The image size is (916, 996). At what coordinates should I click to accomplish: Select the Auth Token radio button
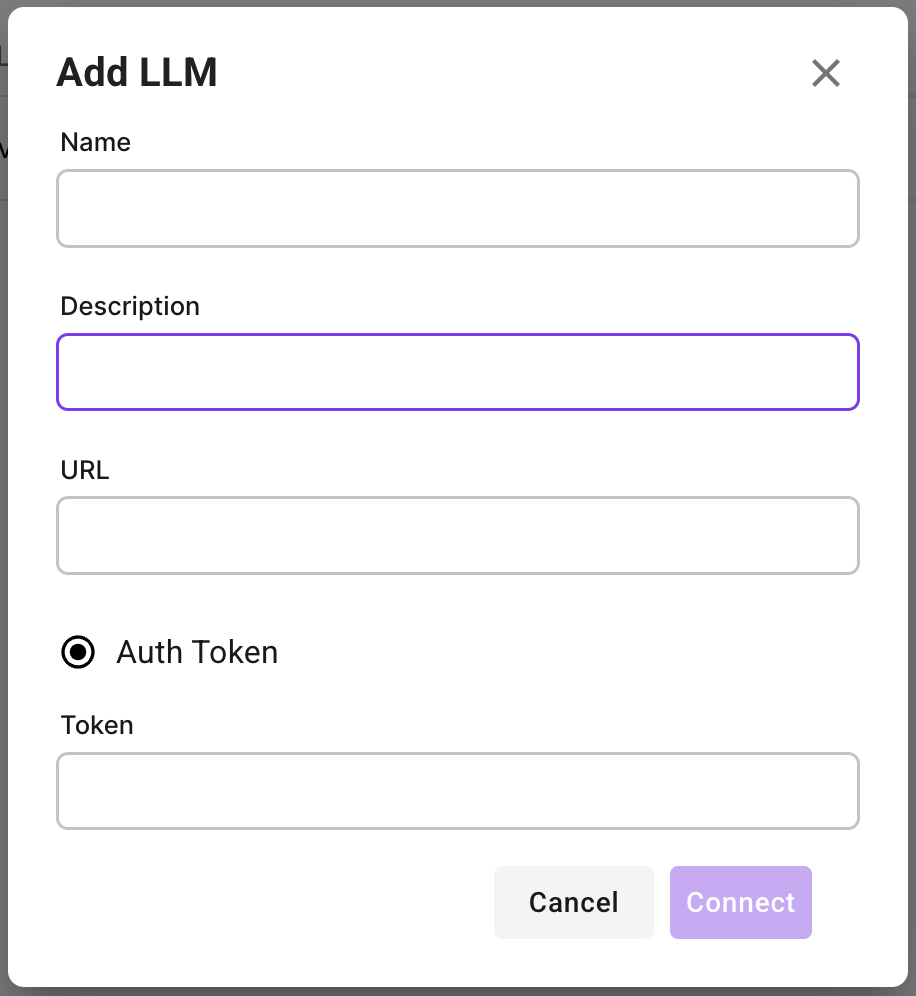point(78,652)
